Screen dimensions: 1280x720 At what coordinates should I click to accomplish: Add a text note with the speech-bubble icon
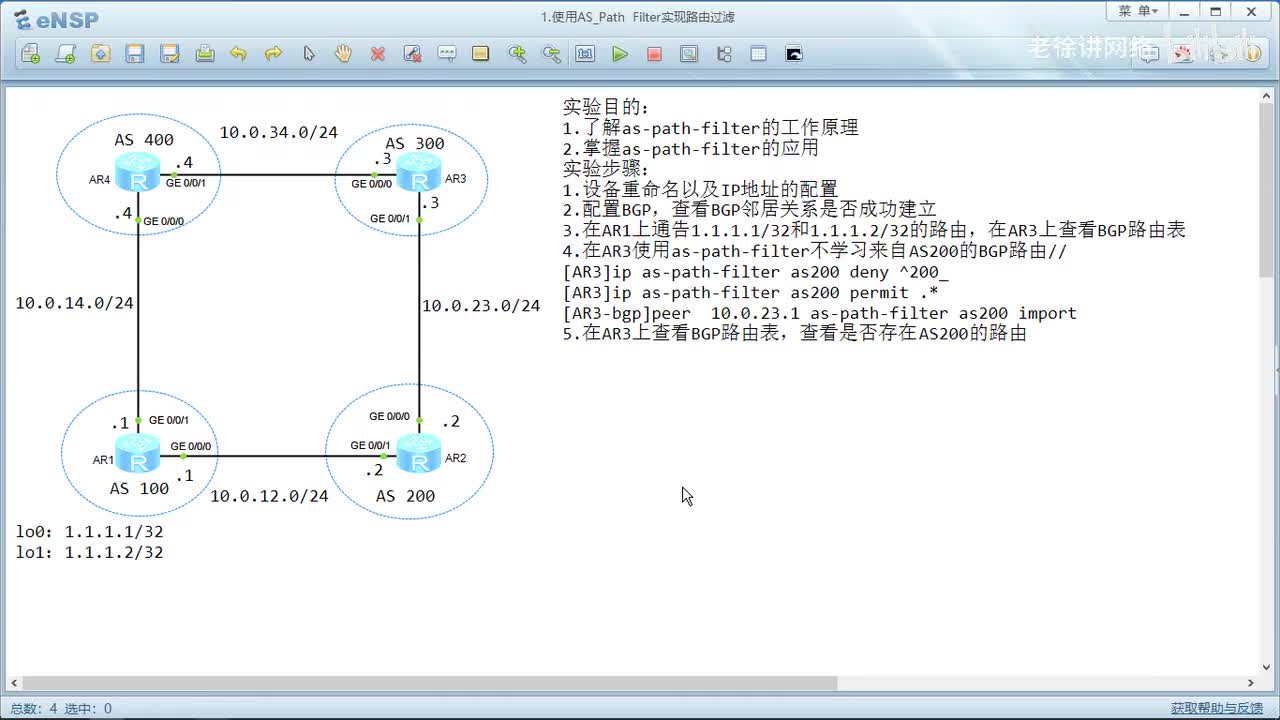click(447, 54)
